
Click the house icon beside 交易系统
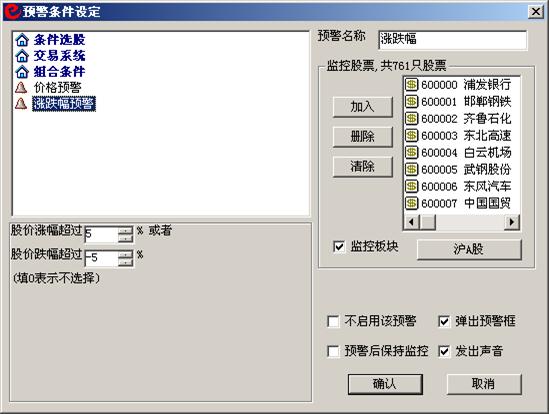(x=22, y=56)
